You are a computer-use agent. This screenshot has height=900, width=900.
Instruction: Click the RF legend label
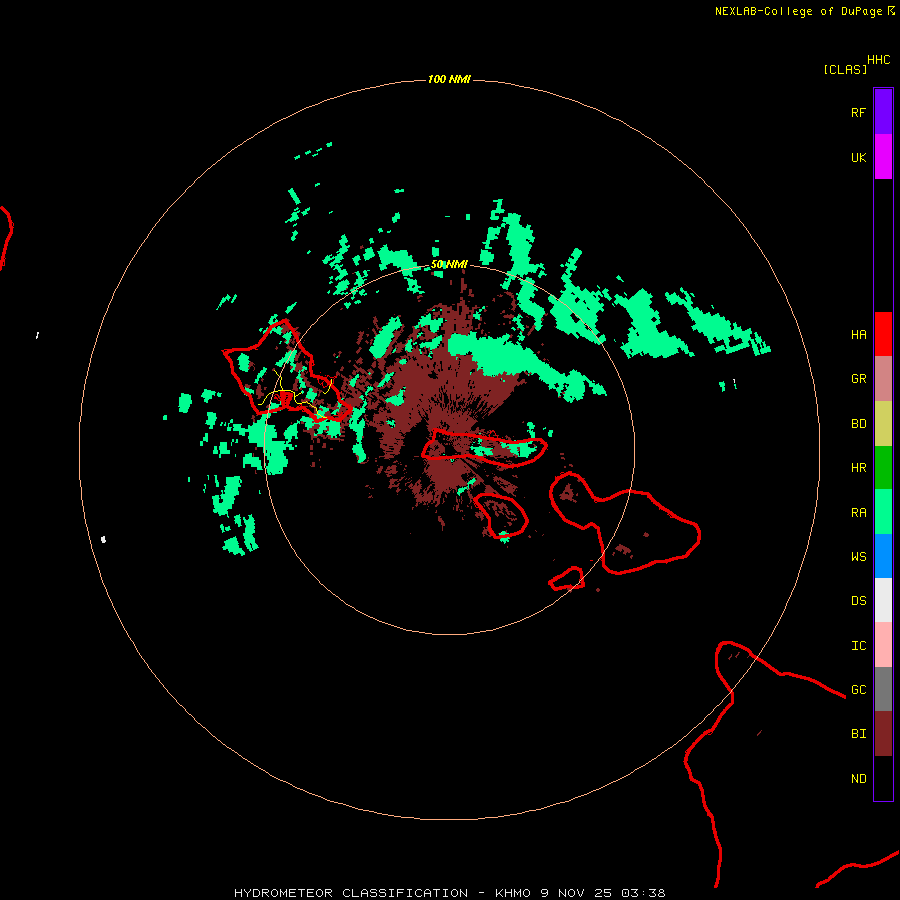coord(858,112)
